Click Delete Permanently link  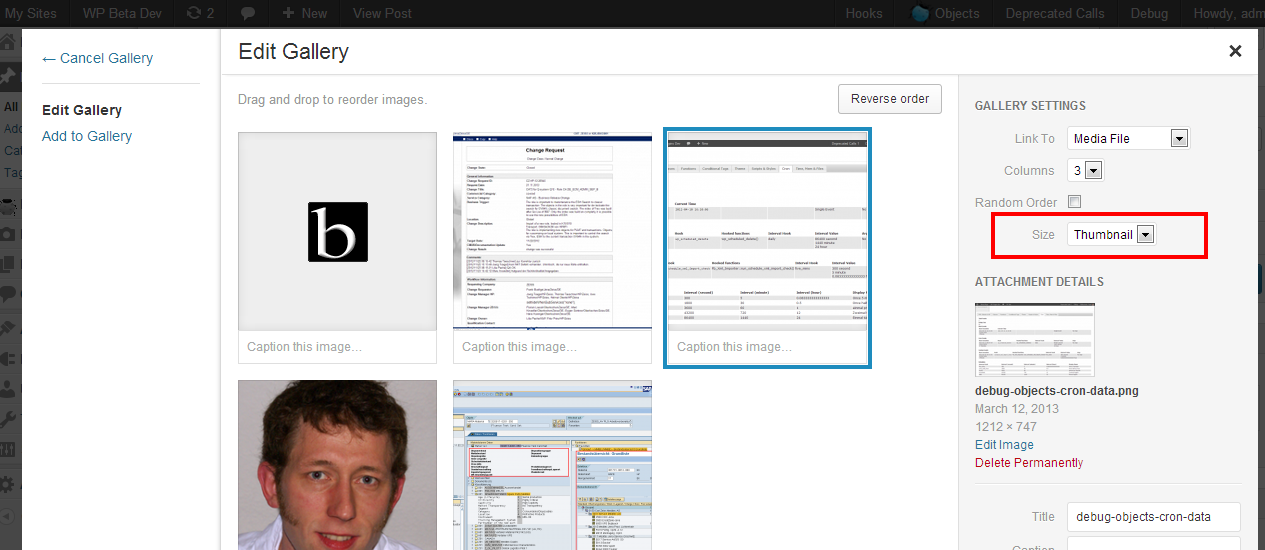[1029, 463]
